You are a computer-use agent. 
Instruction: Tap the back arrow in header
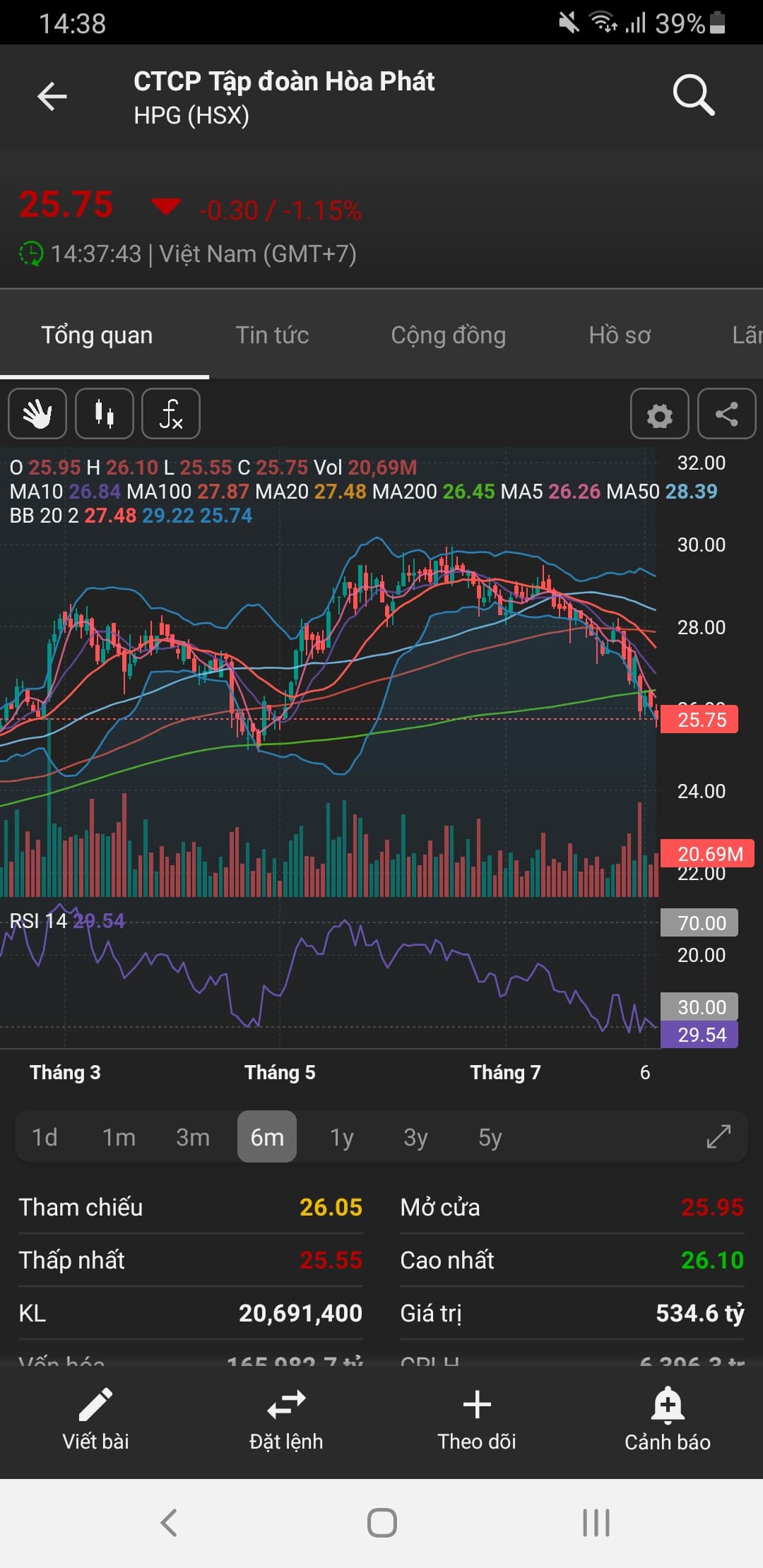[52, 97]
